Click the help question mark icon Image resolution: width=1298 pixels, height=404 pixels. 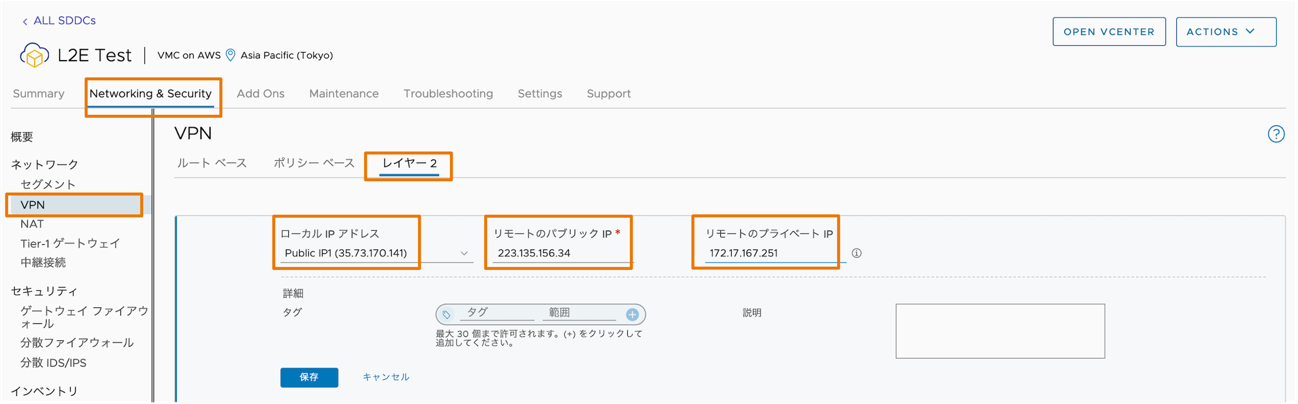(1275, 134)
